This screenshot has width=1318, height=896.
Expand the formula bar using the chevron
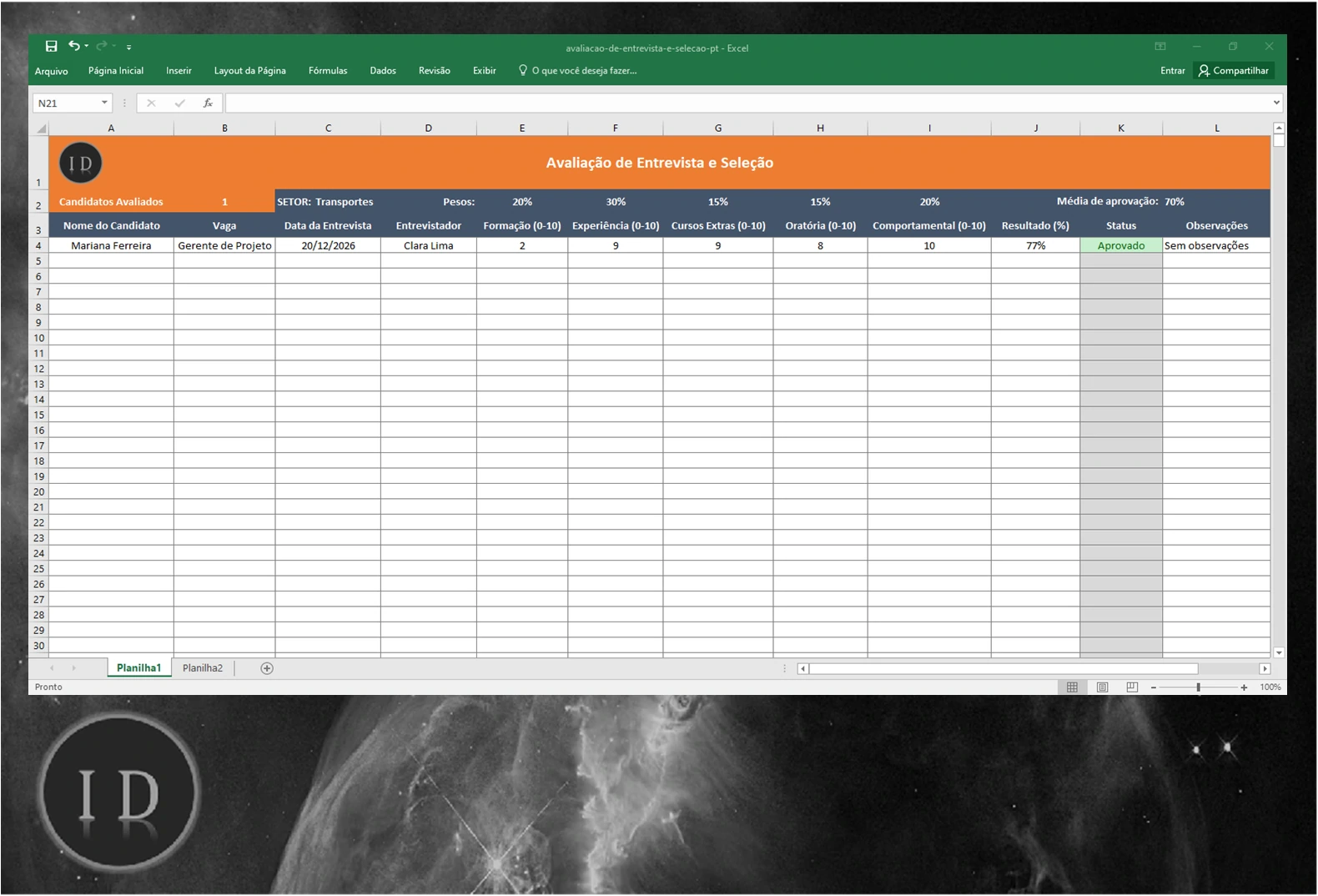[1276, 103]
